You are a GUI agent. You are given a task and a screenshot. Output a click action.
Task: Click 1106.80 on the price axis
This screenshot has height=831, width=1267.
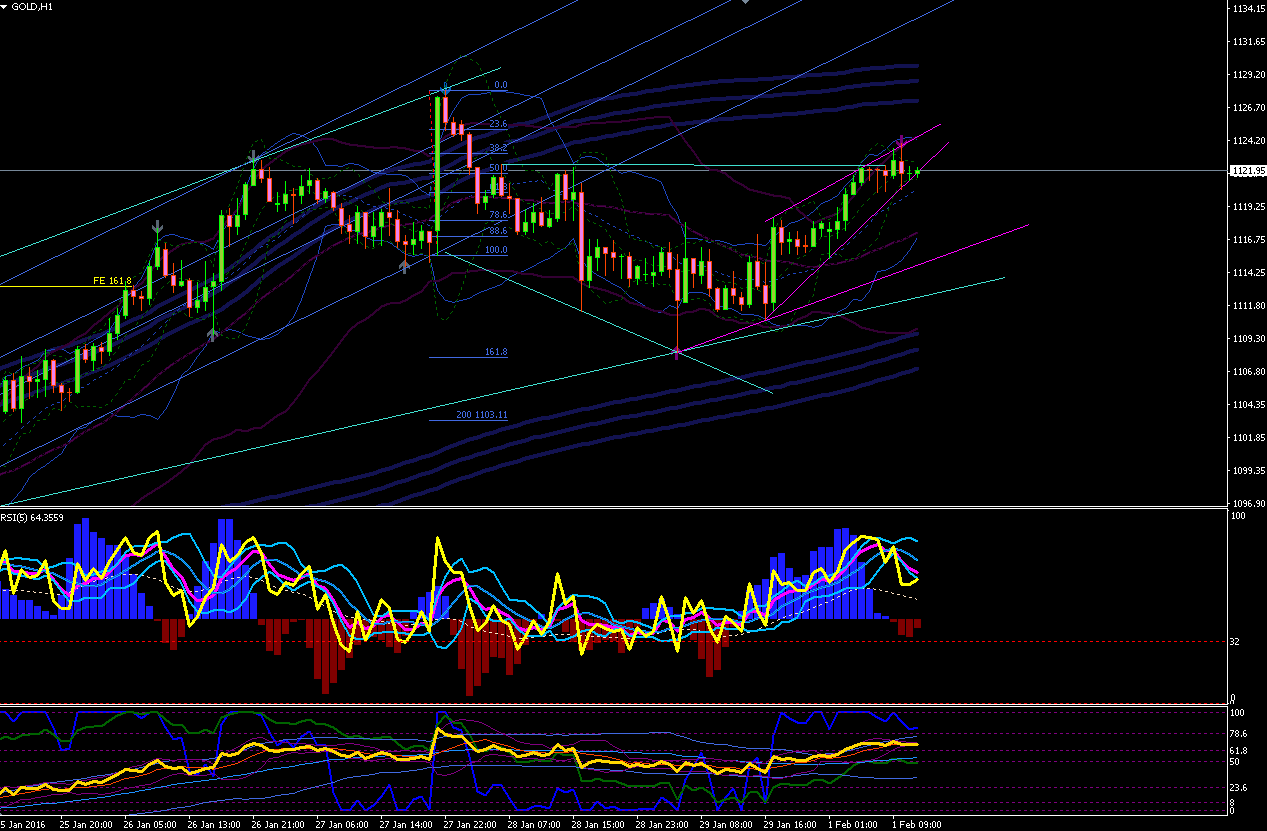pyautogui.click(x=1247, y=371)
